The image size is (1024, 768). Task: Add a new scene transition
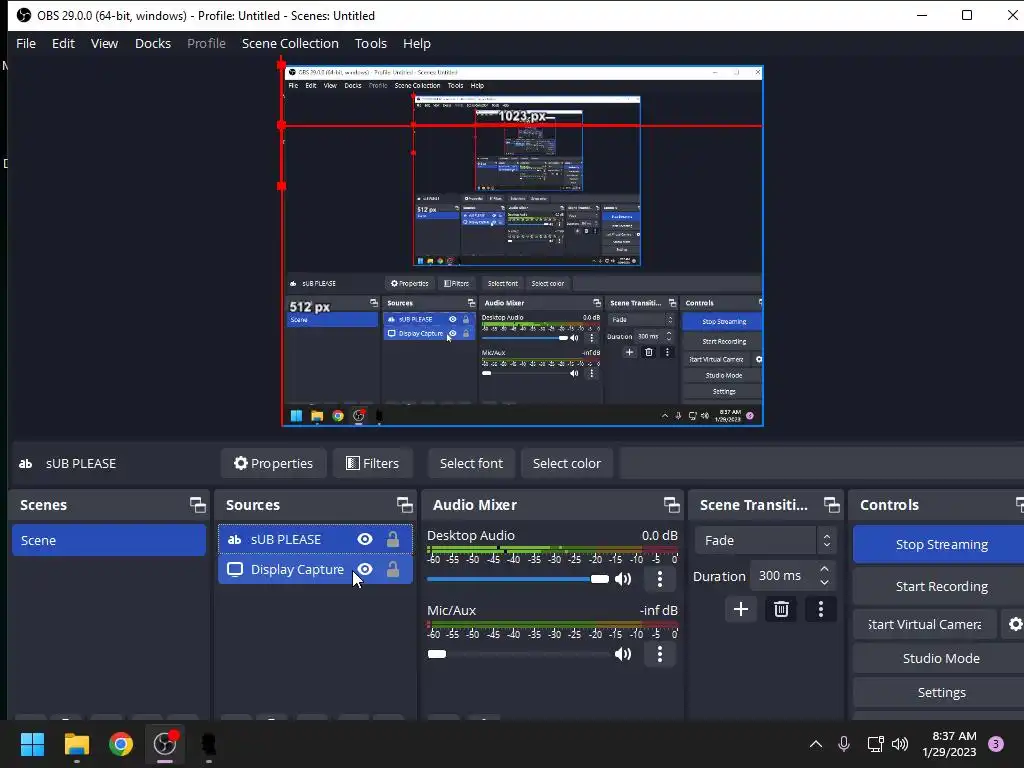tap(741, 609)
